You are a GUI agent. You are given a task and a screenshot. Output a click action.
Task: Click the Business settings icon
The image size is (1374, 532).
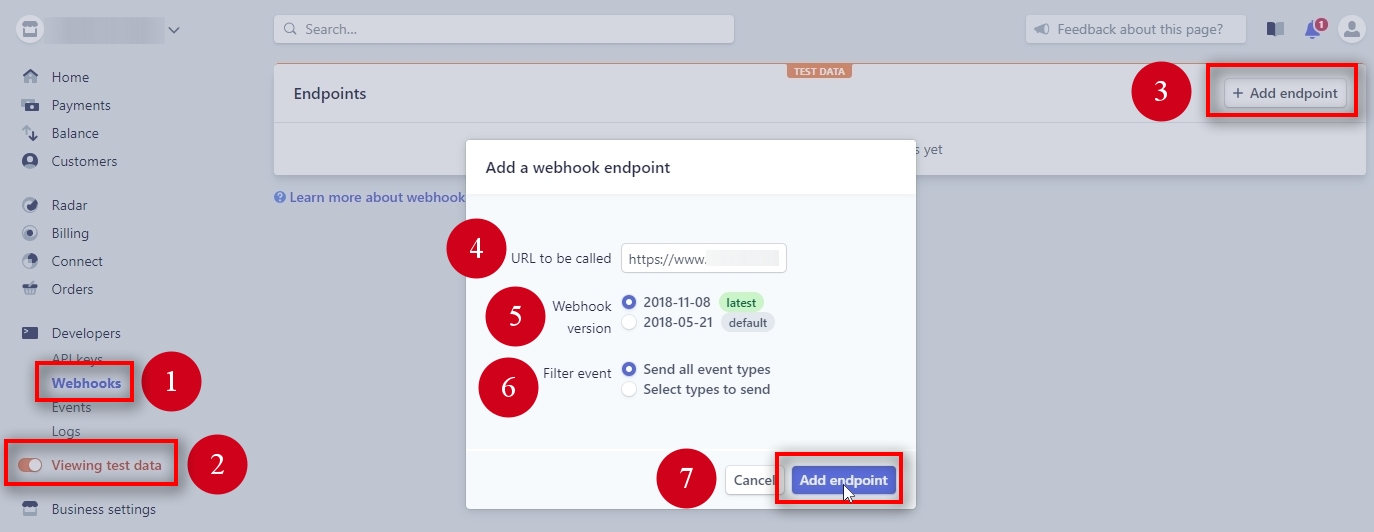click(x=30, y=509)
